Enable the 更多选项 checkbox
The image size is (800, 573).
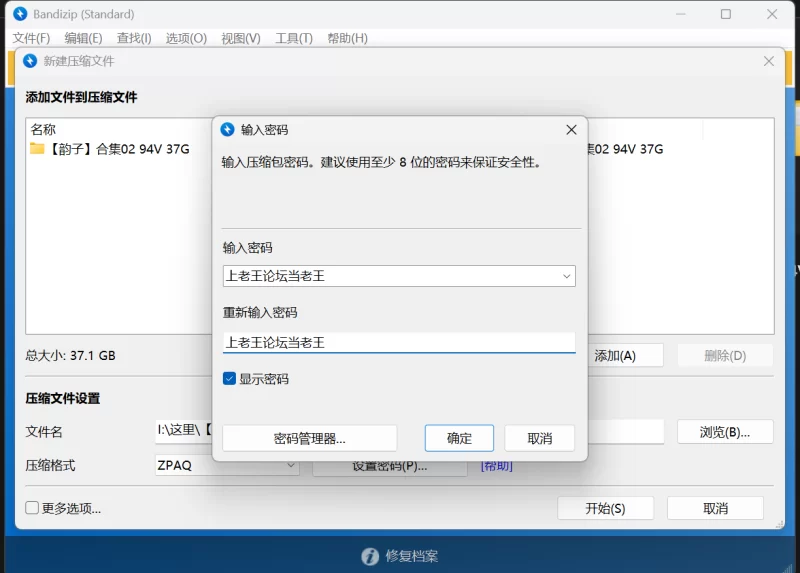point(32,508)
